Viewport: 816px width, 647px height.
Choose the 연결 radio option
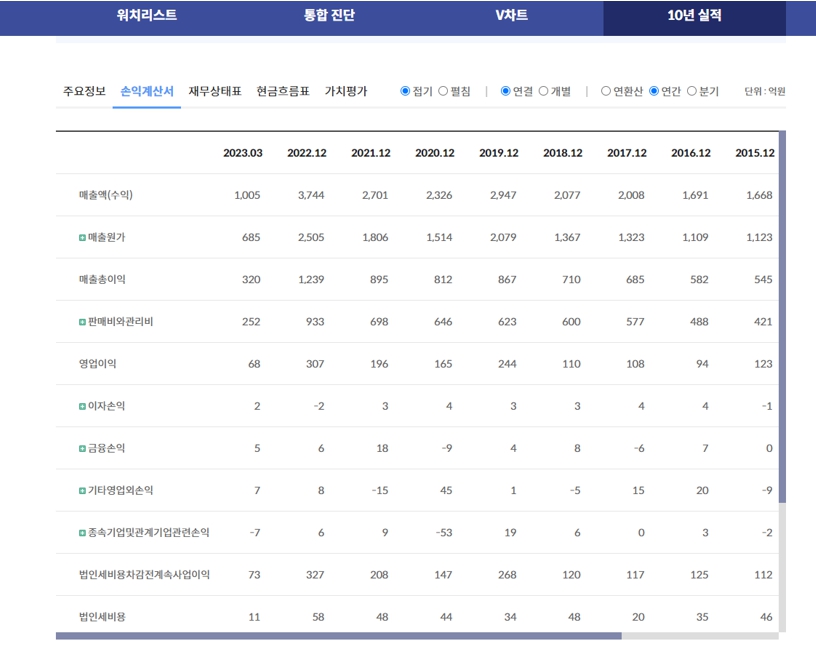click(x=505, y=91)
